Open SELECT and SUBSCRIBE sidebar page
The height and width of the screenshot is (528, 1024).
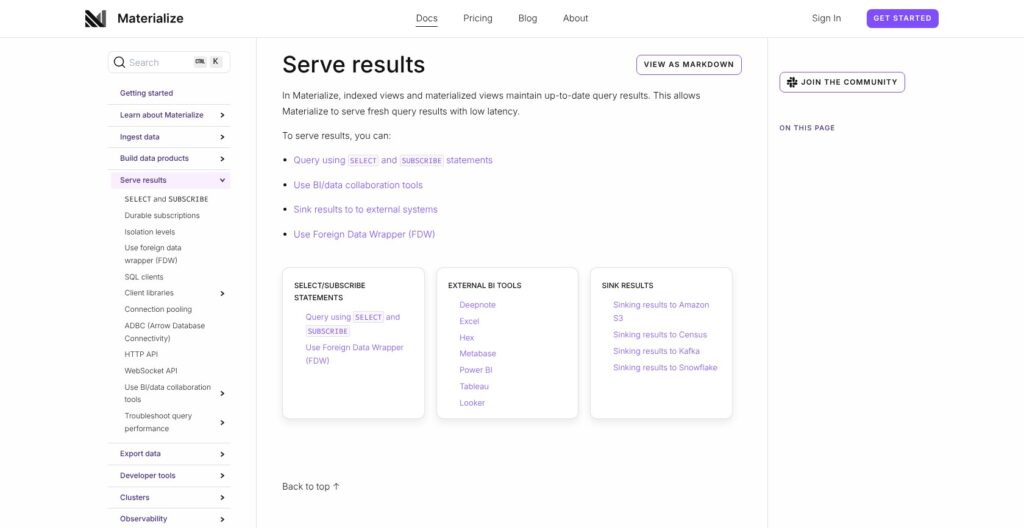click(167, 199)
